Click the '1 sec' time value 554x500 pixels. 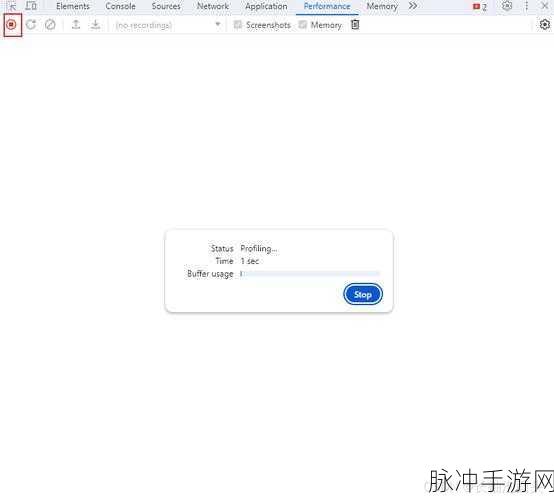[250, 261]
